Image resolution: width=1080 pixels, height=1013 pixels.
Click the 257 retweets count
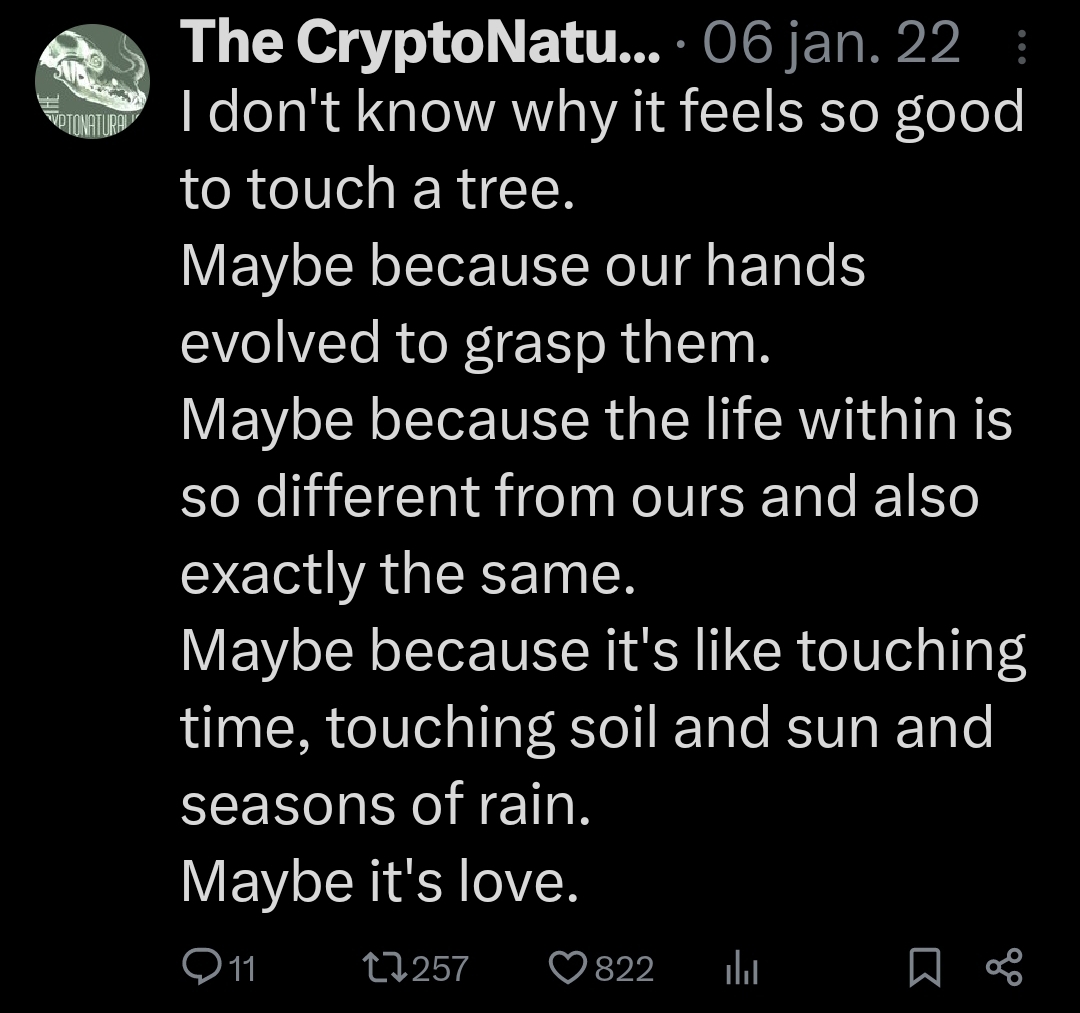pos(441,968)
